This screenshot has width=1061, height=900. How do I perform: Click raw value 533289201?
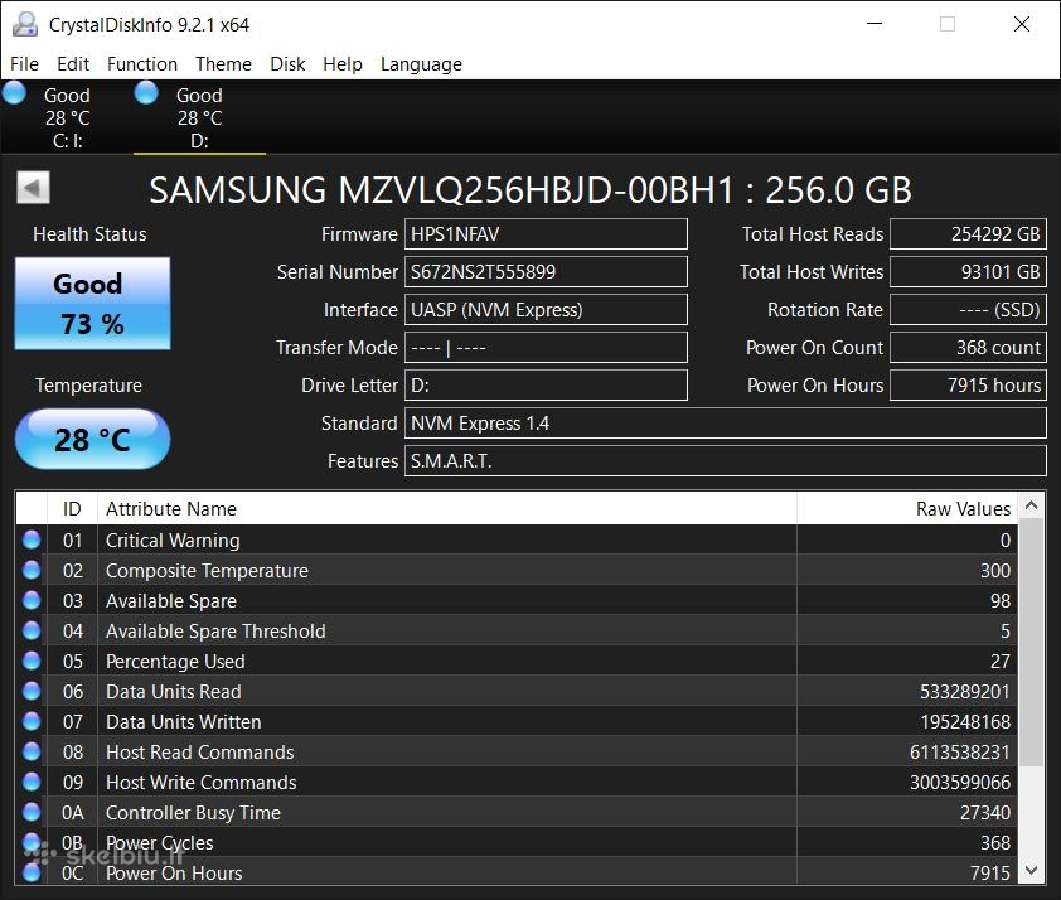965,692
